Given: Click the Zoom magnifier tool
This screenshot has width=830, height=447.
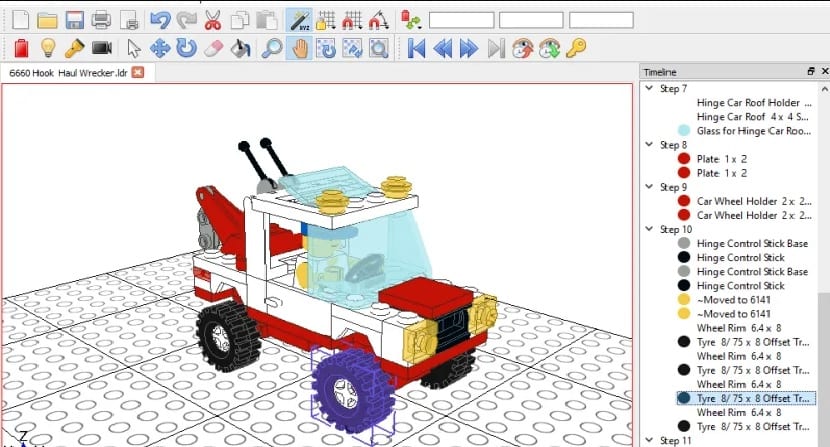Looking at the screenshot, I should click(271, 48).
